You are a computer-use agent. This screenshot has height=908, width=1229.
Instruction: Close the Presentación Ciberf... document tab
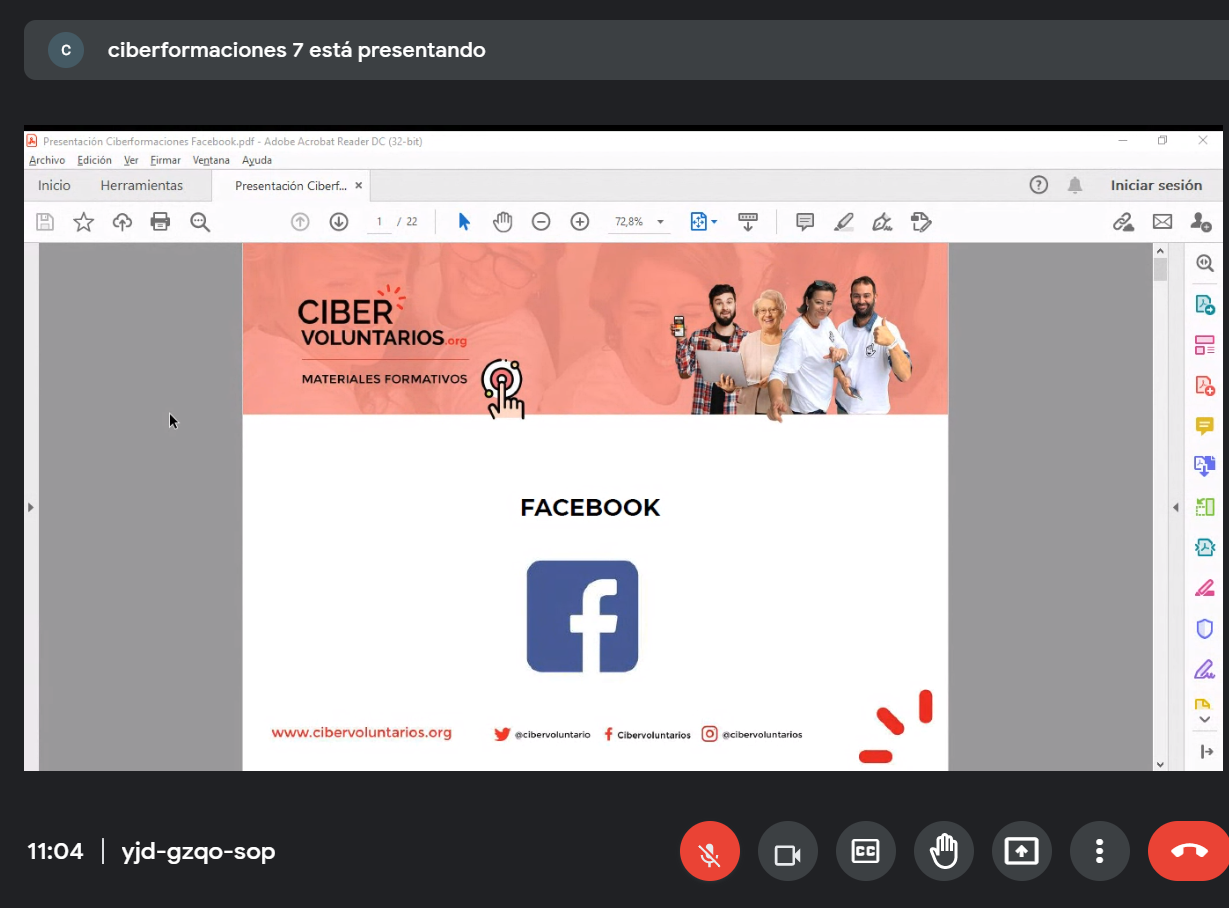(x=359, y=186)
